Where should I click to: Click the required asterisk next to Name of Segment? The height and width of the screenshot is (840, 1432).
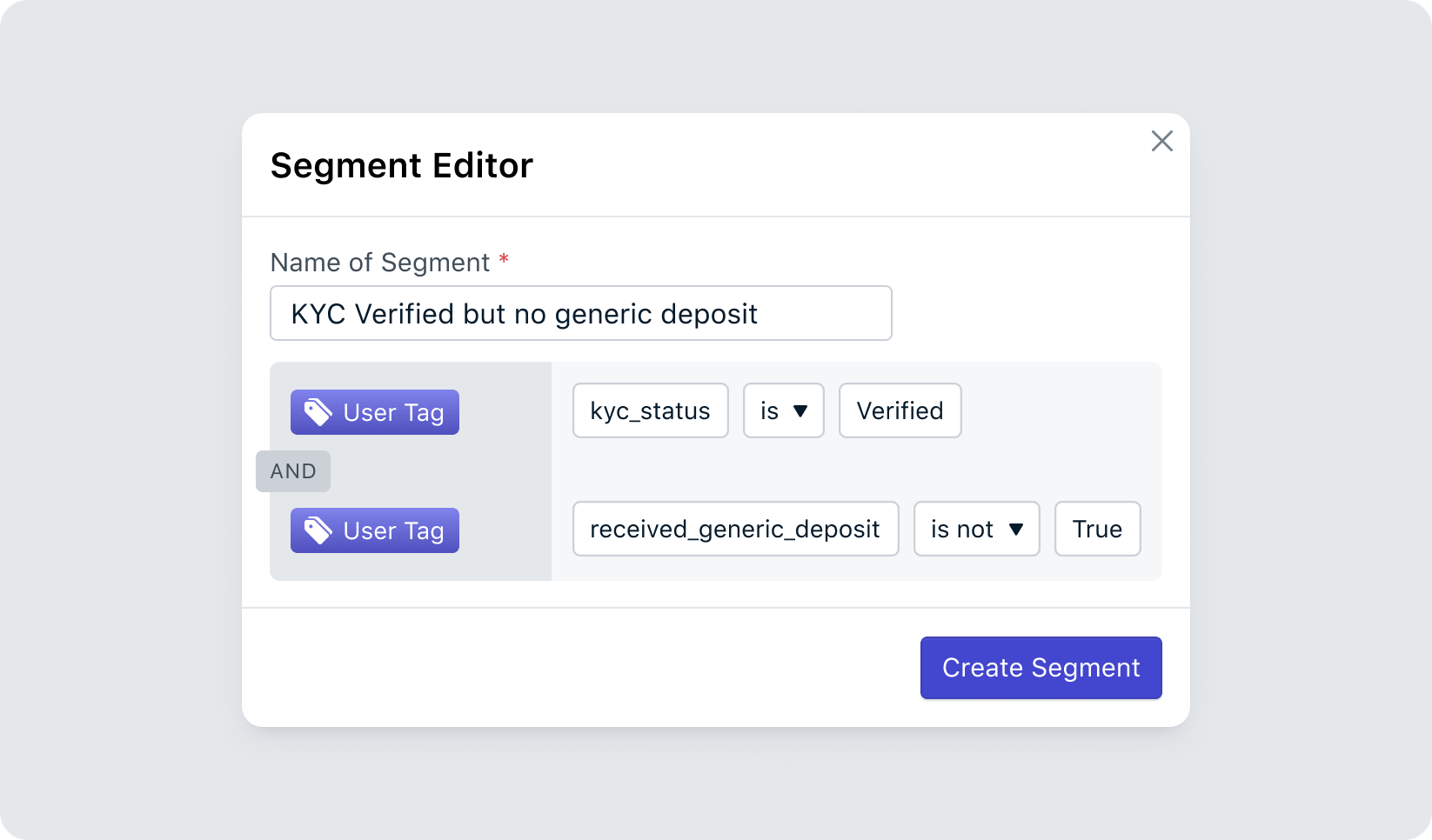pos(504,261)
